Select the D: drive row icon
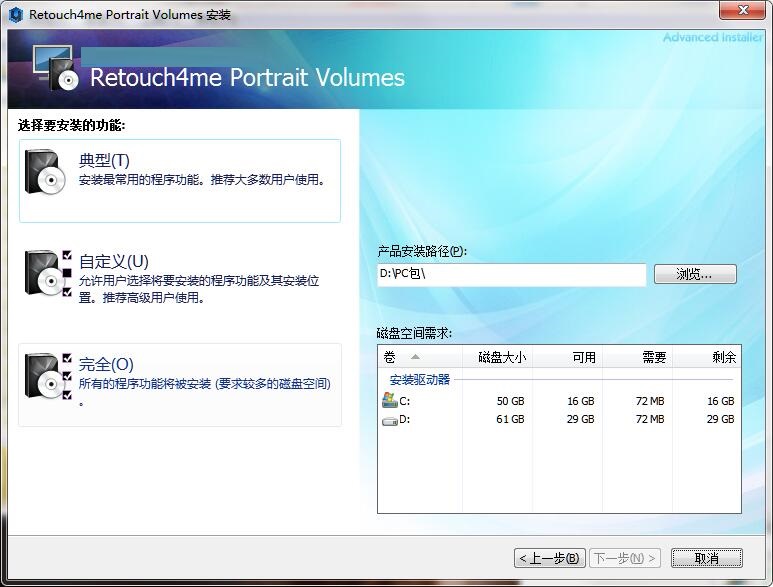 (x=389, y=420)
